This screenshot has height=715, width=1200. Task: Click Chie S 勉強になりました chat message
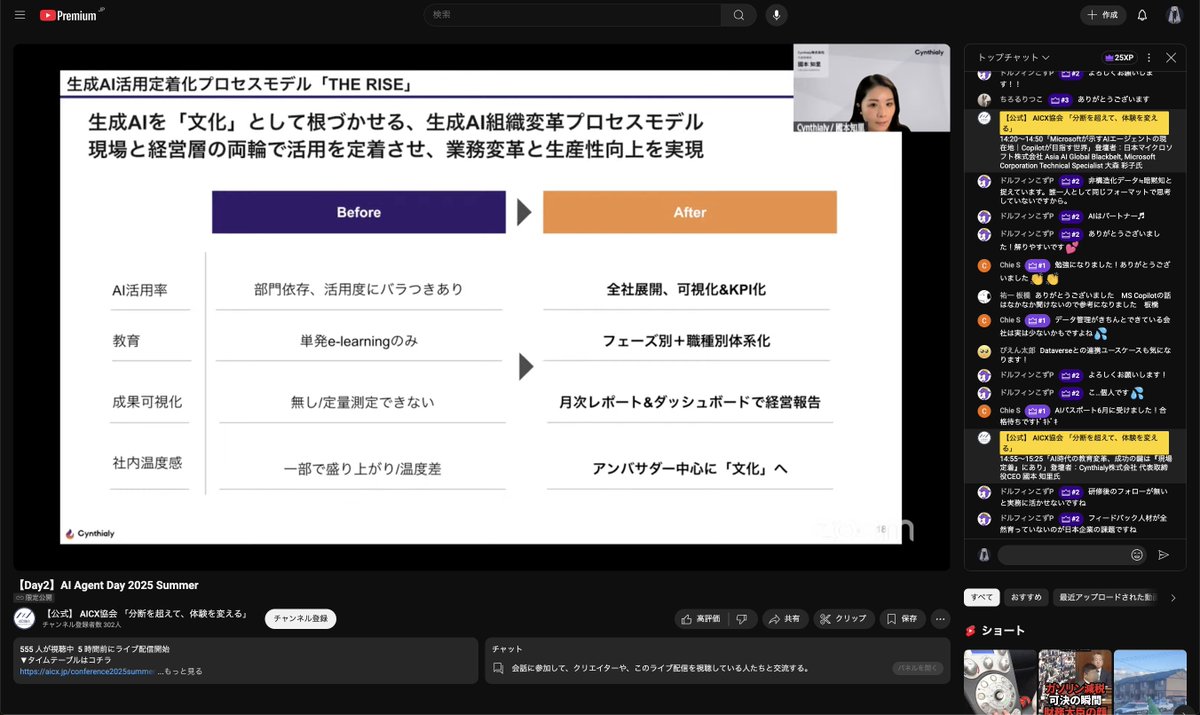pos(1074,272)
